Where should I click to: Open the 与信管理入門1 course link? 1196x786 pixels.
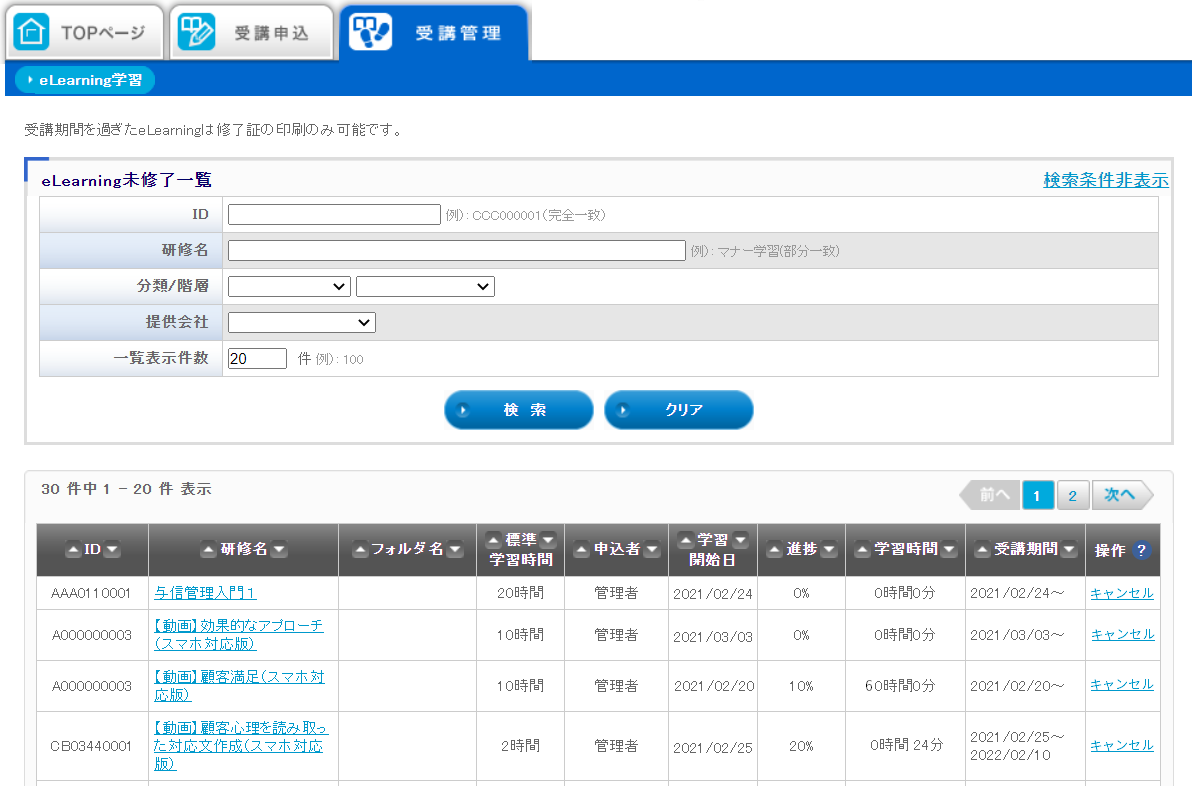tap(205, 592)
